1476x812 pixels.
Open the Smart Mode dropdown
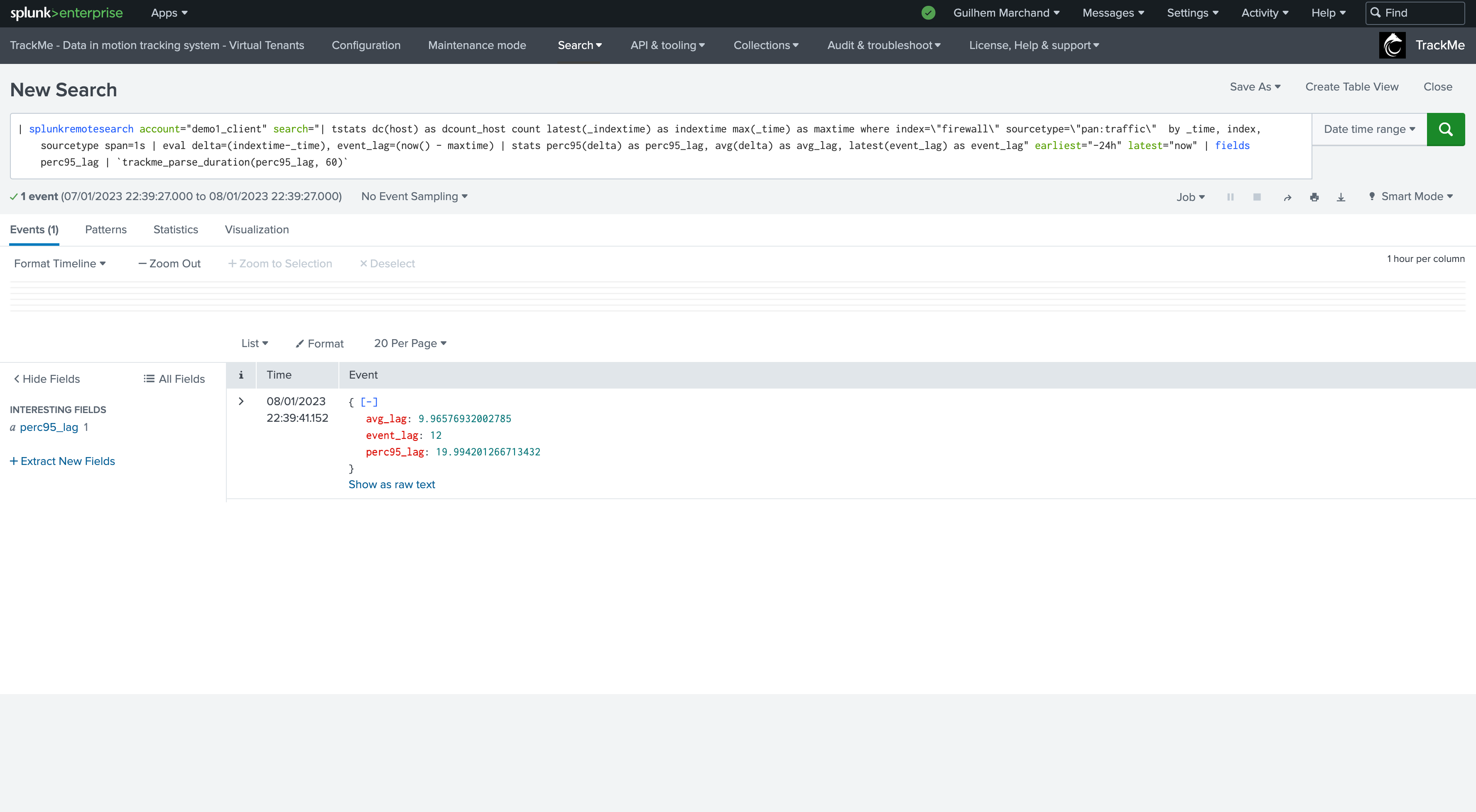[1411, 196]
